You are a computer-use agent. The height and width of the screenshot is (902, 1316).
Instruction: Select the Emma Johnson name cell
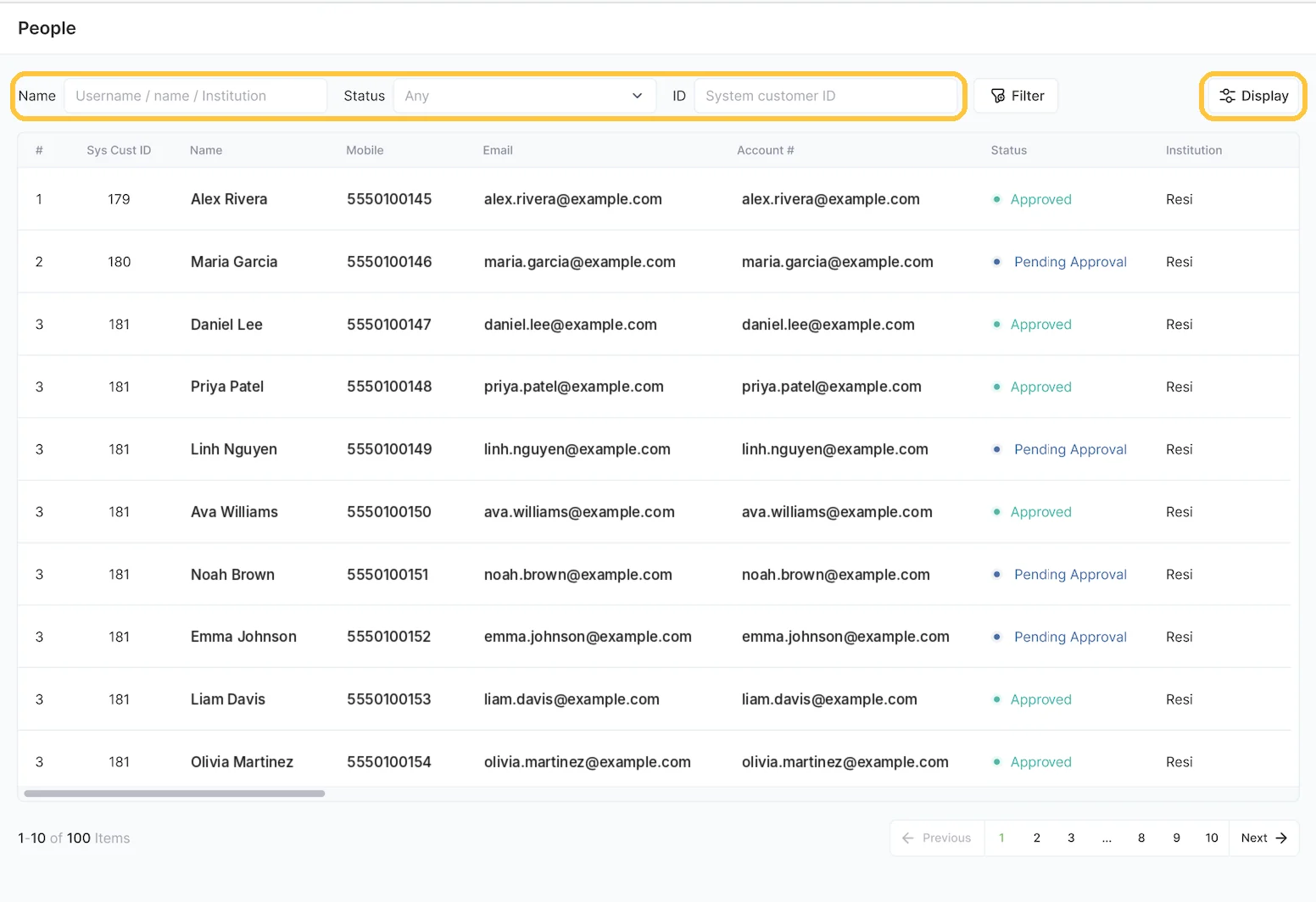[x=243, y=637]
